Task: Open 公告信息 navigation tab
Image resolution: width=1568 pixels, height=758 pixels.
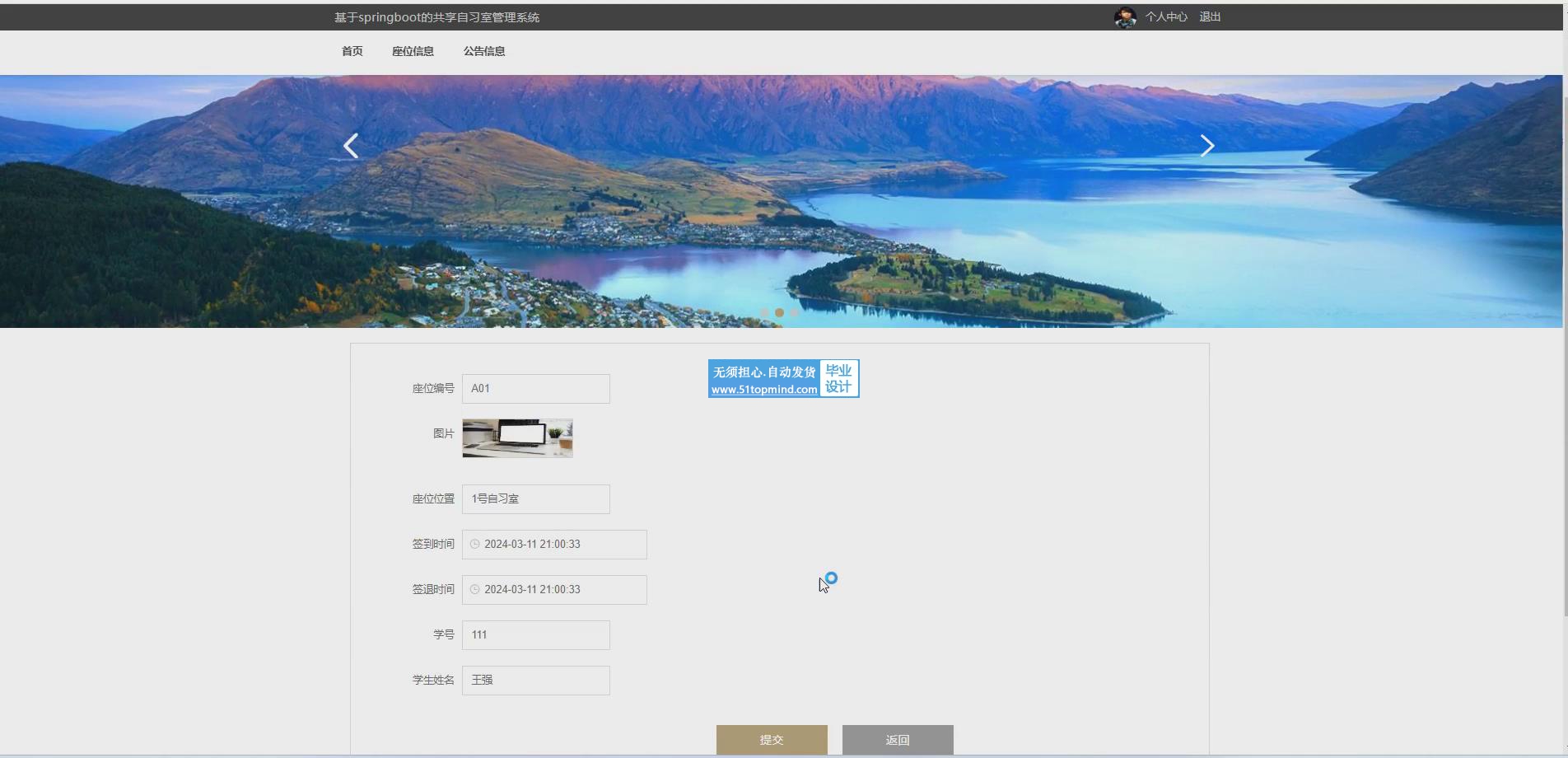Action: click(x=484, y=51)
